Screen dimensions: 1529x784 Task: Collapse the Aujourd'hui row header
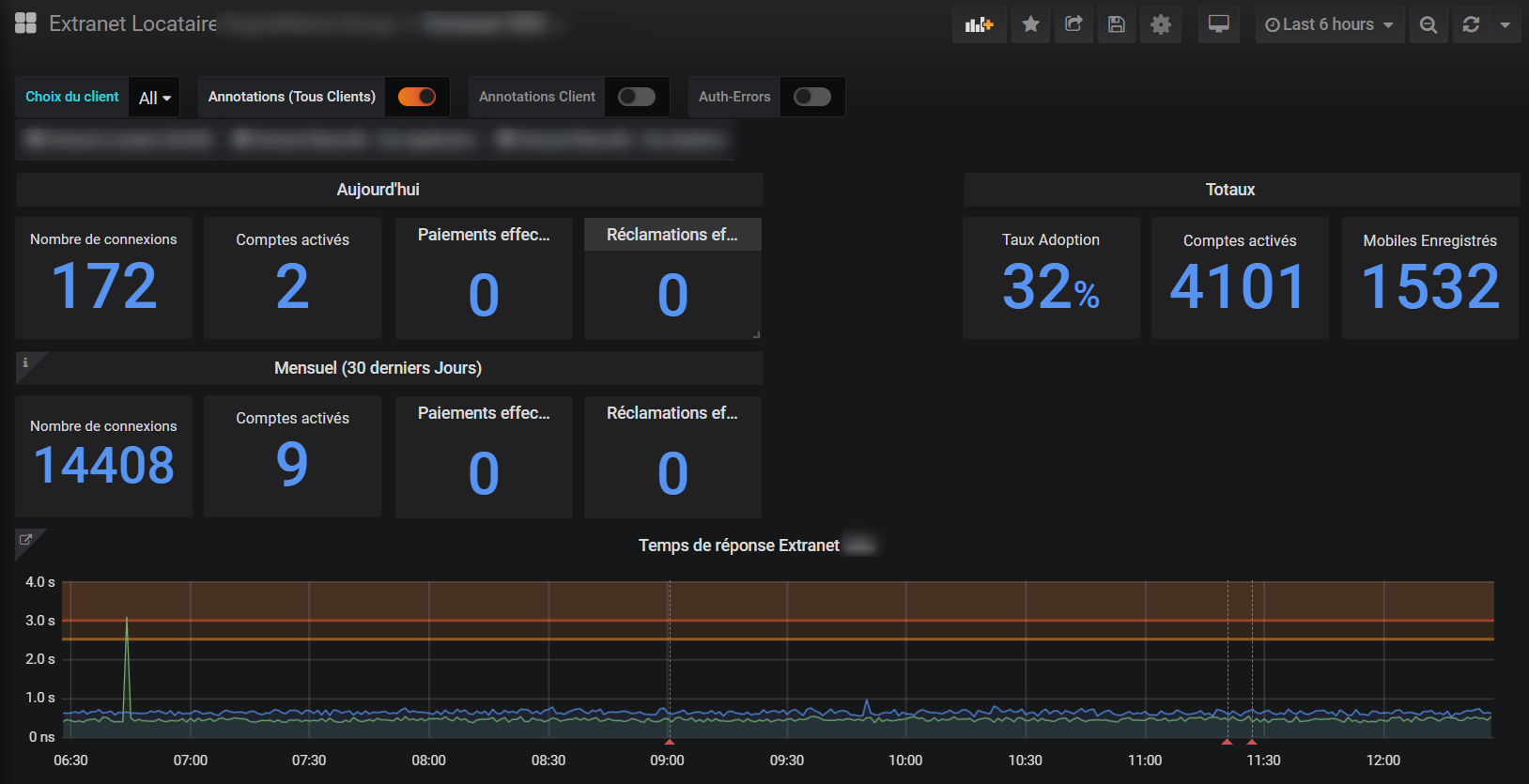(x=378, y=190)
